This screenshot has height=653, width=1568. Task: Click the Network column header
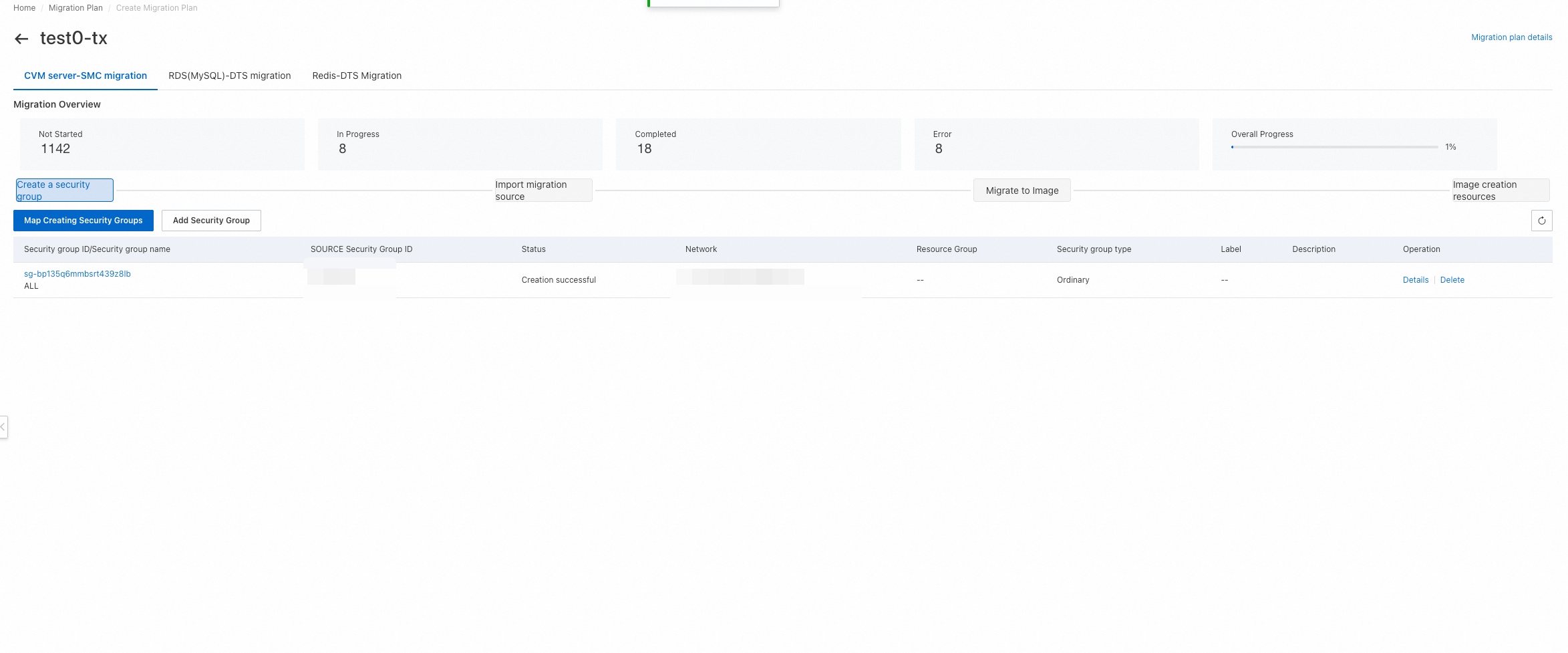[701, 249]
